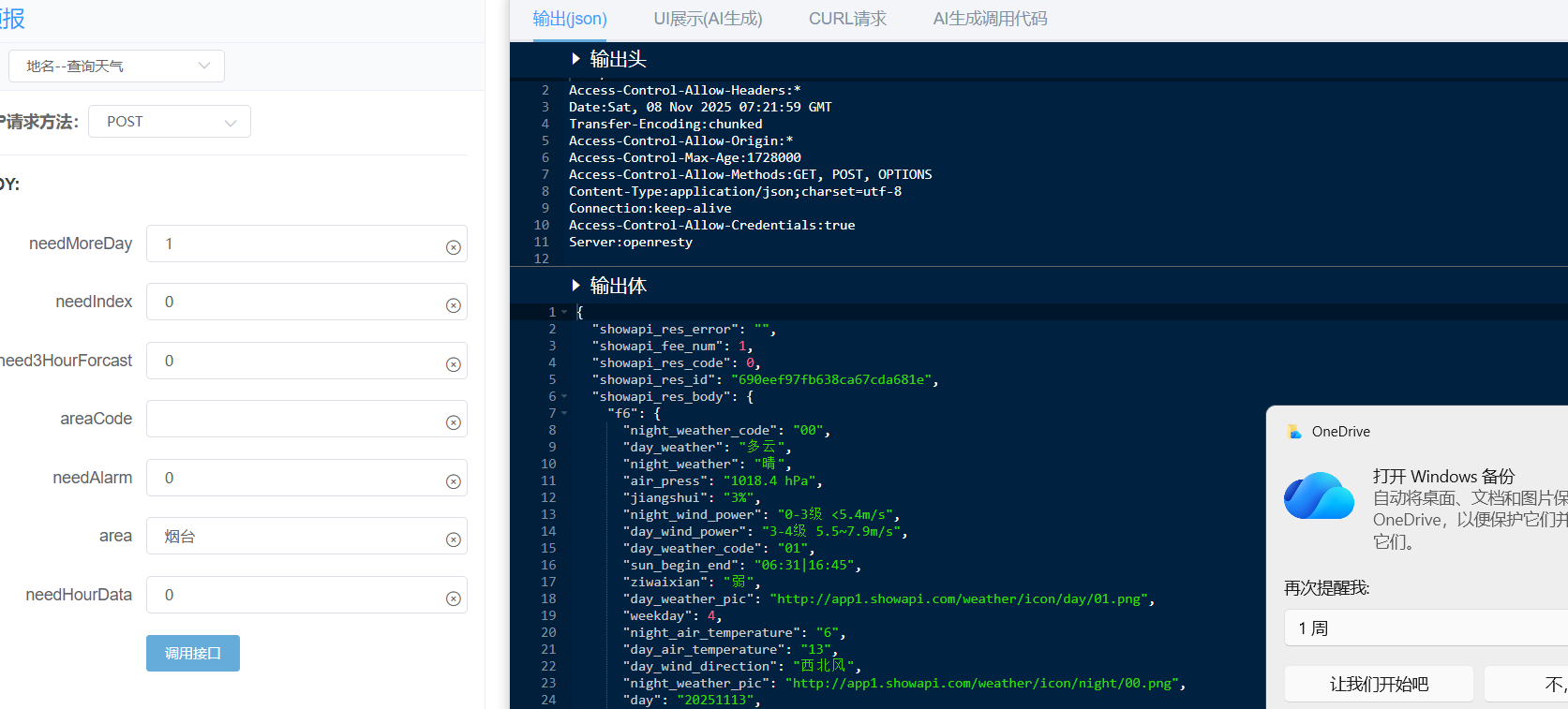
Task: Click the day_wind_direction value 西北风
Action: 824,666
